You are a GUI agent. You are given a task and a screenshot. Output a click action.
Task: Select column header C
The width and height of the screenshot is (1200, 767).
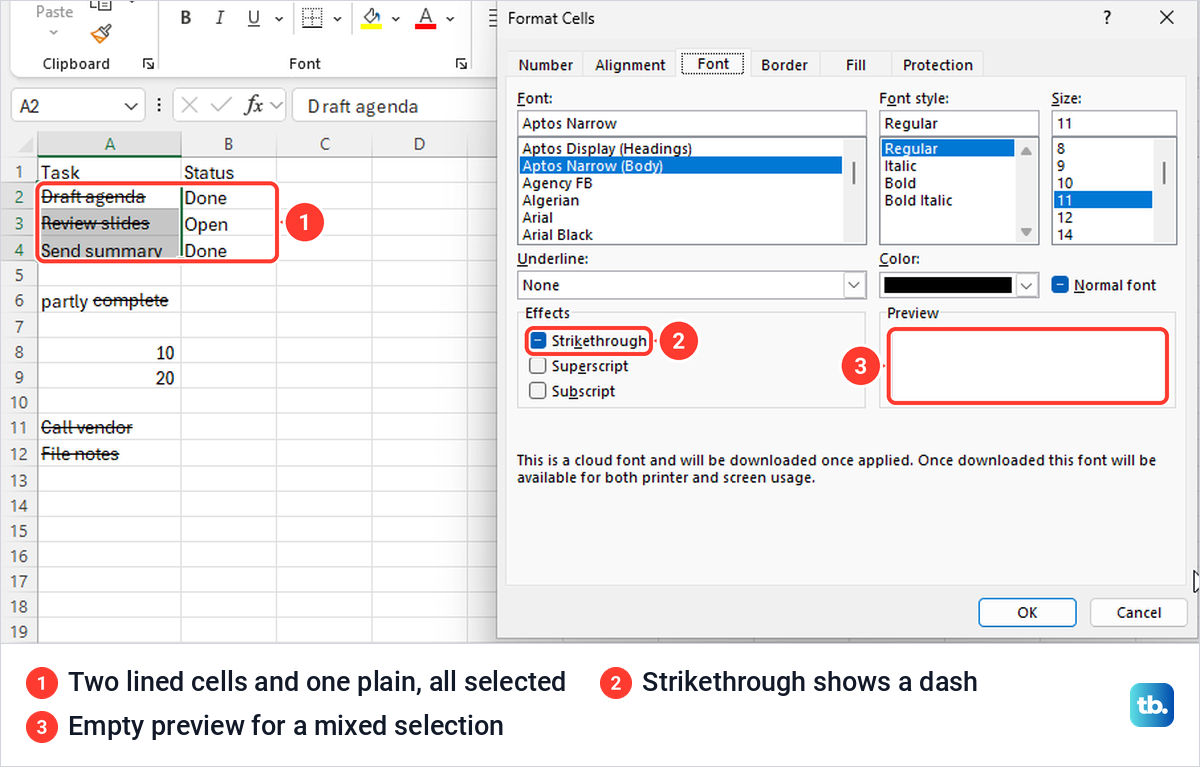coord(325,145)
